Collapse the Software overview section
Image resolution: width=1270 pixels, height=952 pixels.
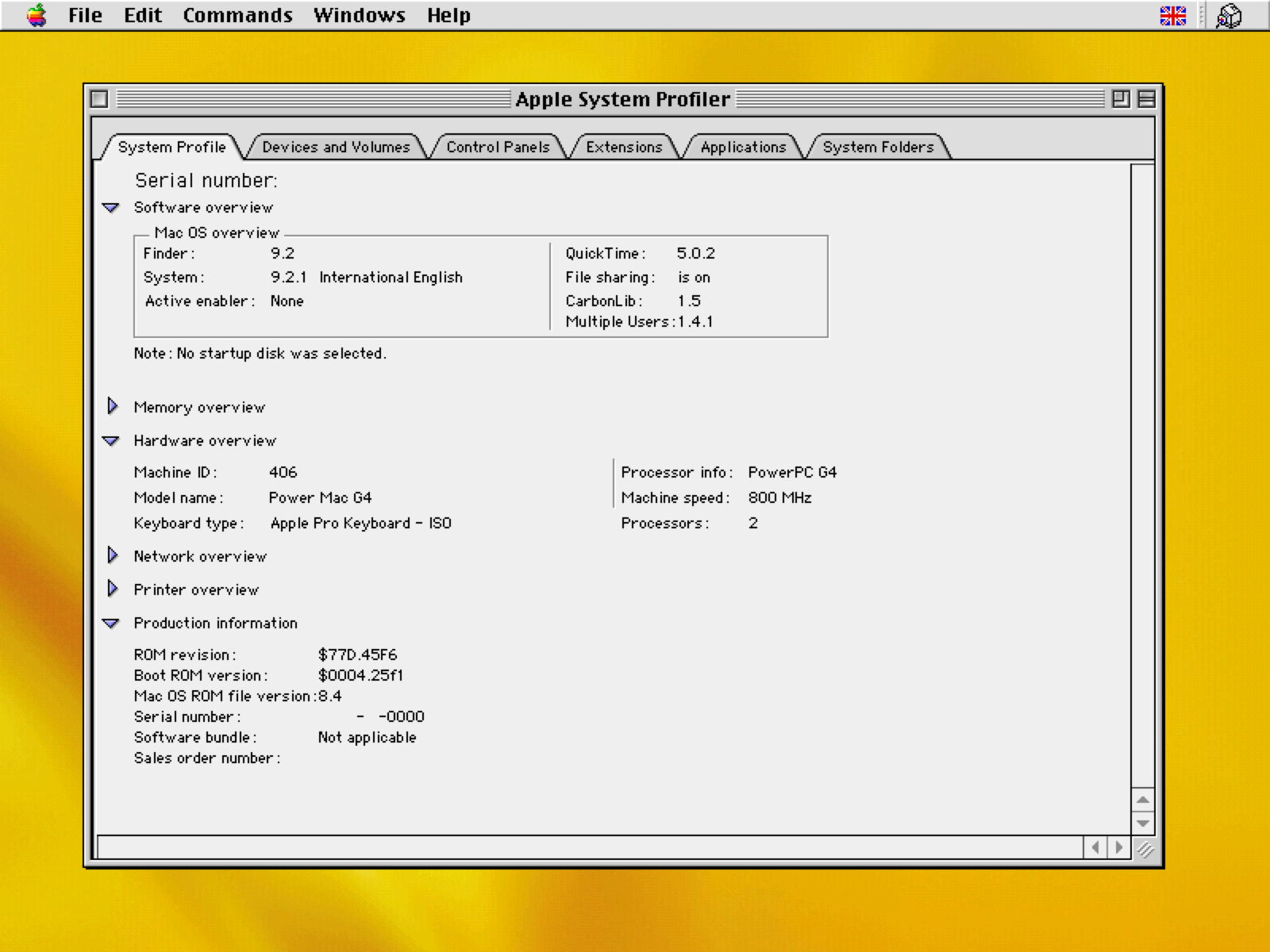pos(111,208)
